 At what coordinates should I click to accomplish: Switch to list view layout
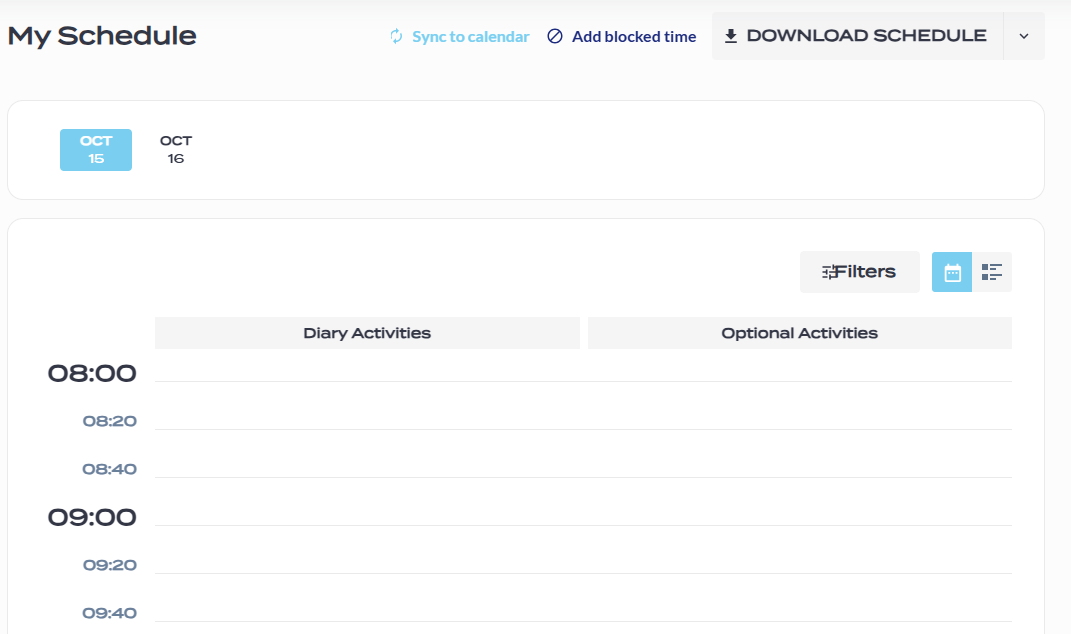[992, 272]
